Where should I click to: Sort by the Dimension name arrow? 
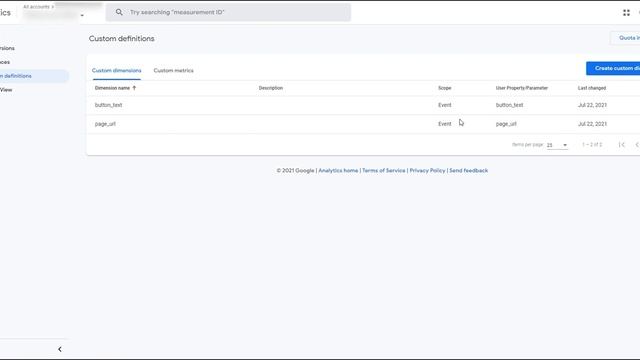pos(134,88)
